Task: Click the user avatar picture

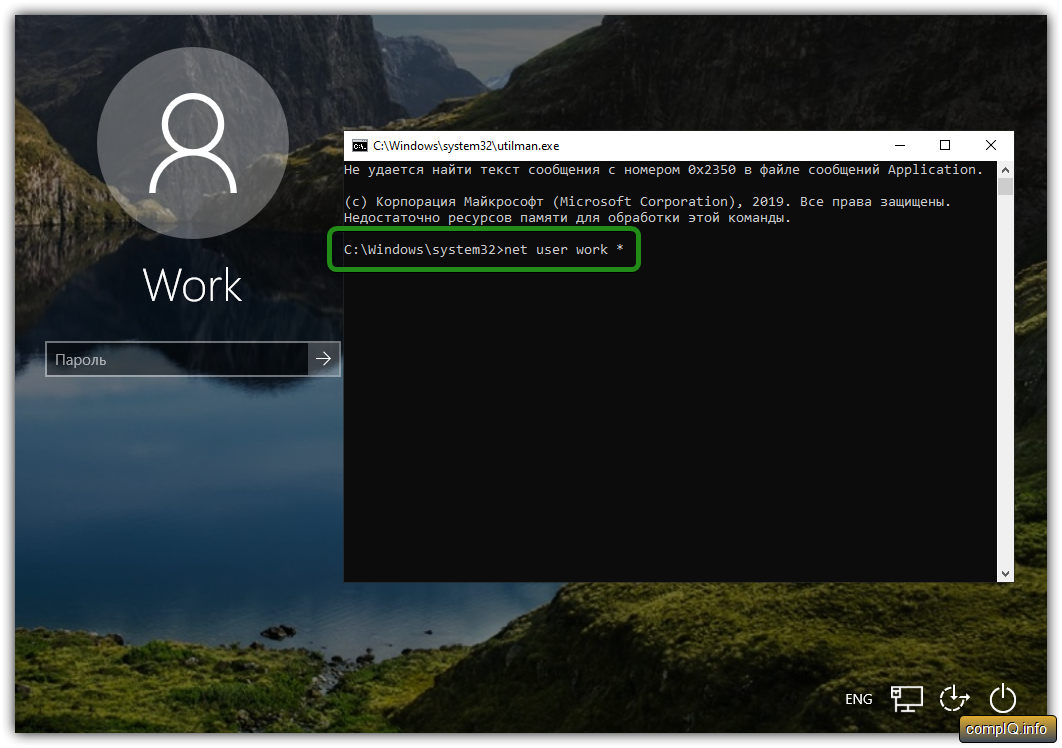Action: click(192, 142)
